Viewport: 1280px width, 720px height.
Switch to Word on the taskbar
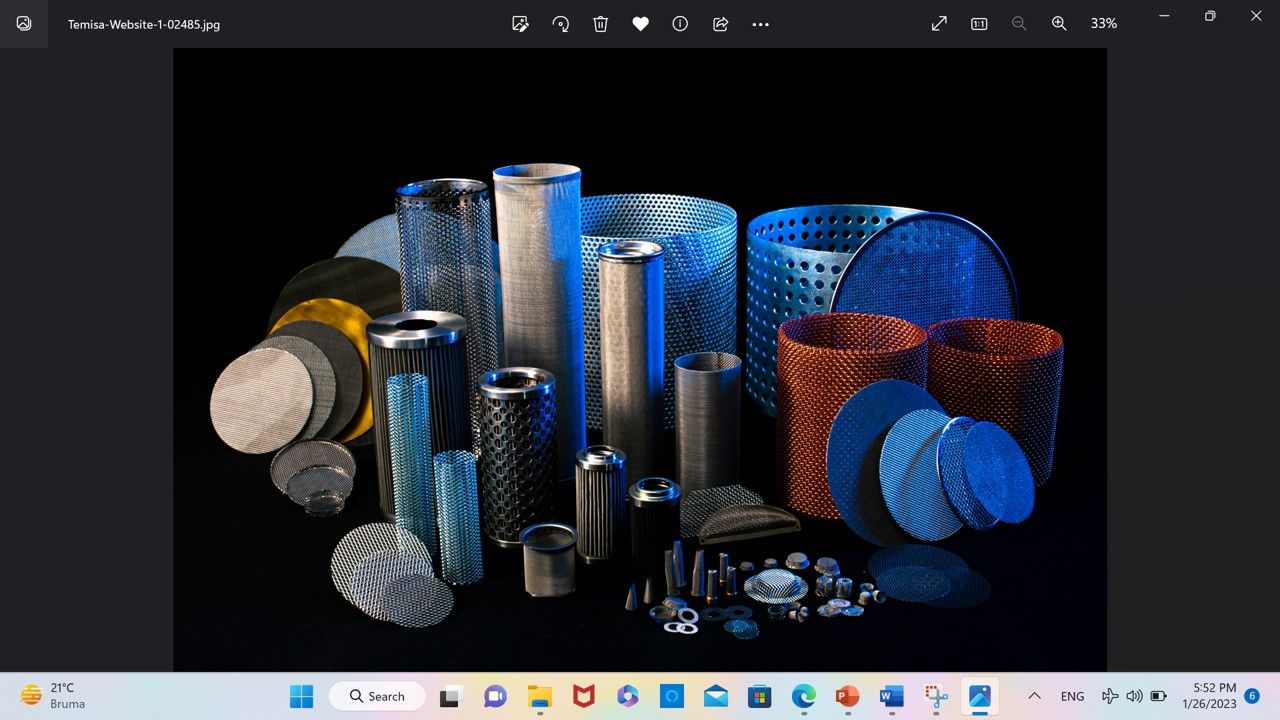click(892, 696)
